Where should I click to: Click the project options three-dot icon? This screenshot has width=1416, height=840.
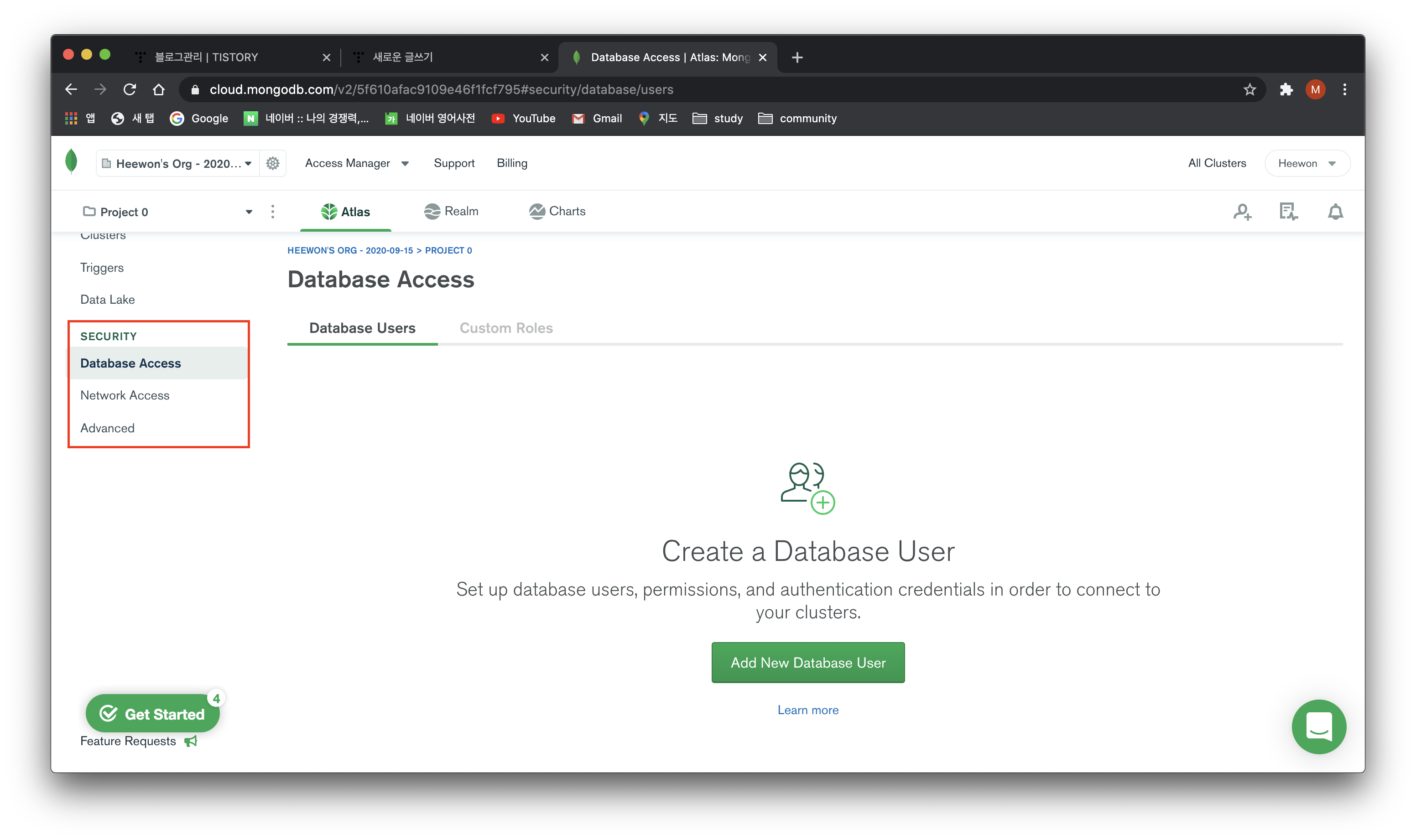[272, 212]
